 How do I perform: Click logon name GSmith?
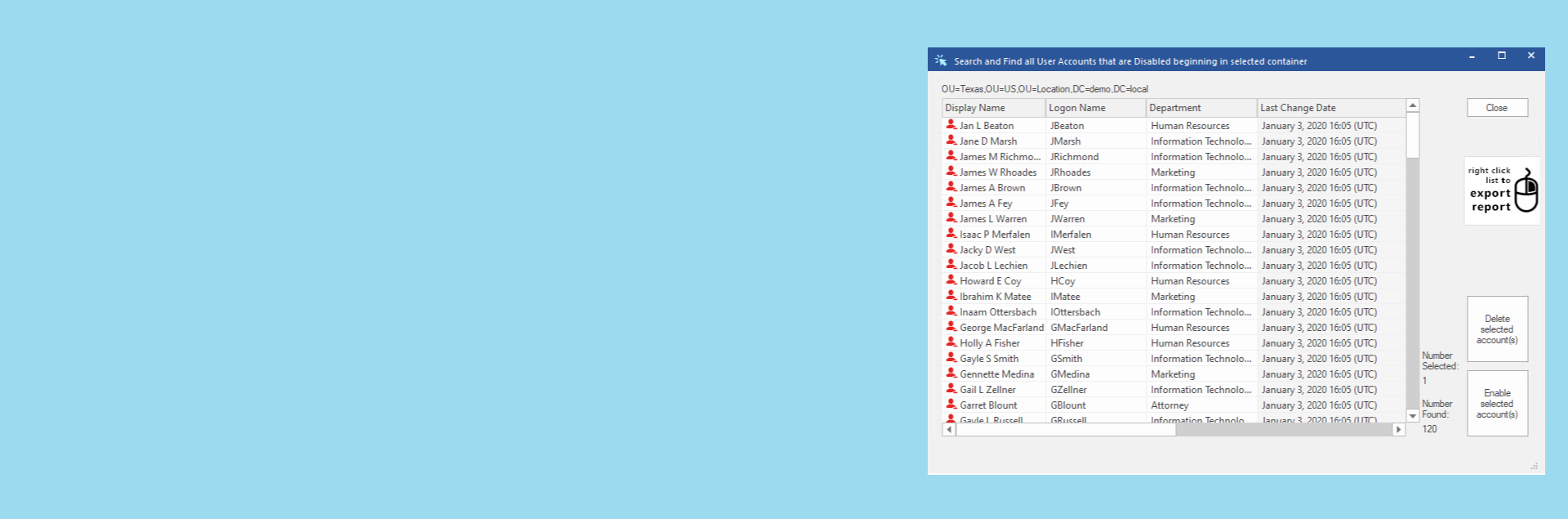(1067, 359)
